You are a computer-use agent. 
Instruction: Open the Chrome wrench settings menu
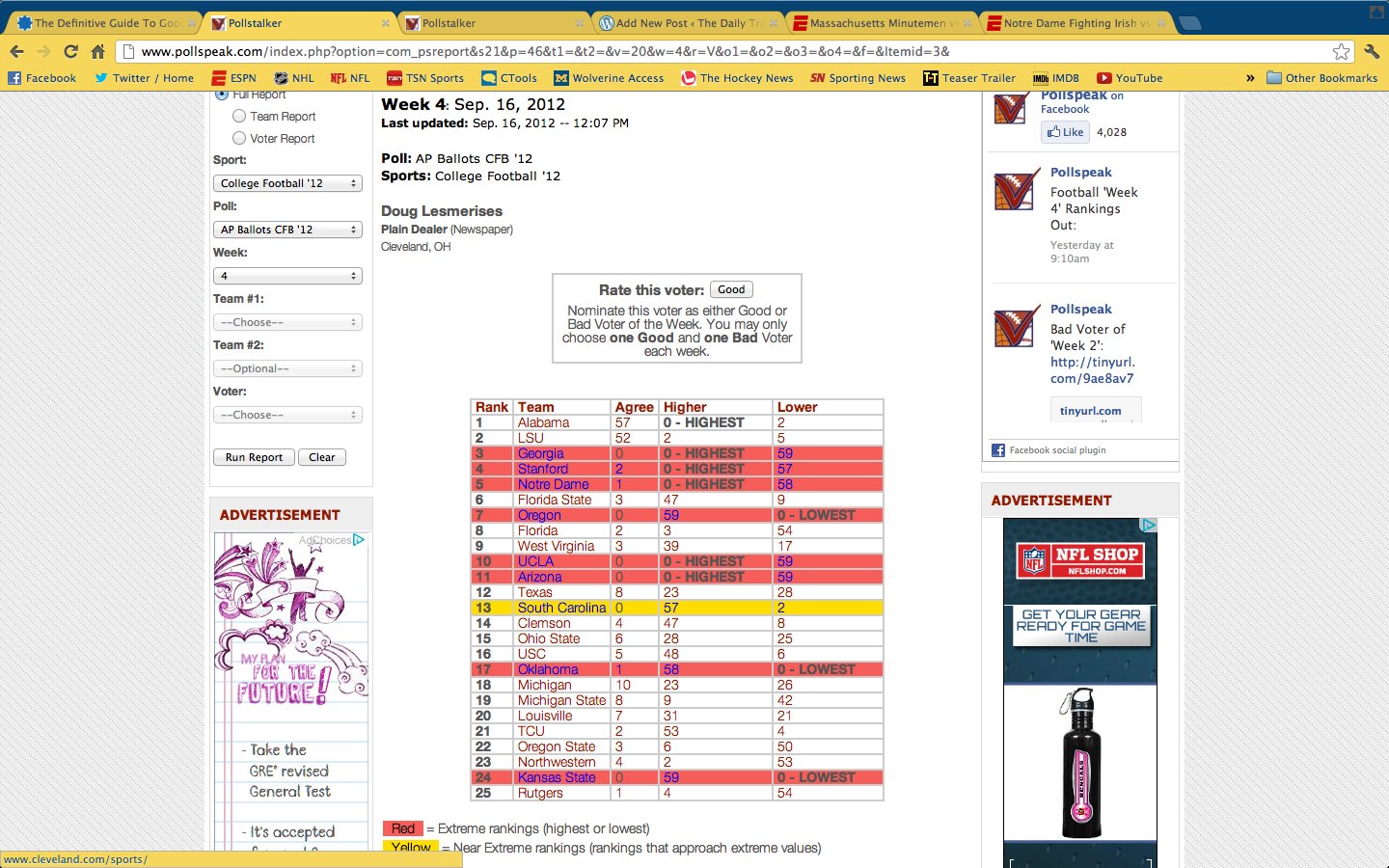coord(1371,52)
